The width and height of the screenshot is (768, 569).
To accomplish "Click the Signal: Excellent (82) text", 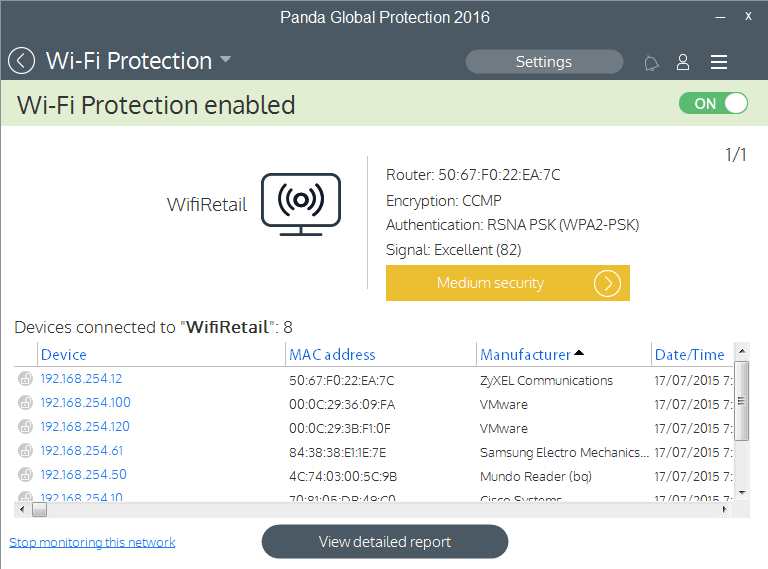I will click(x=454, y=250).
